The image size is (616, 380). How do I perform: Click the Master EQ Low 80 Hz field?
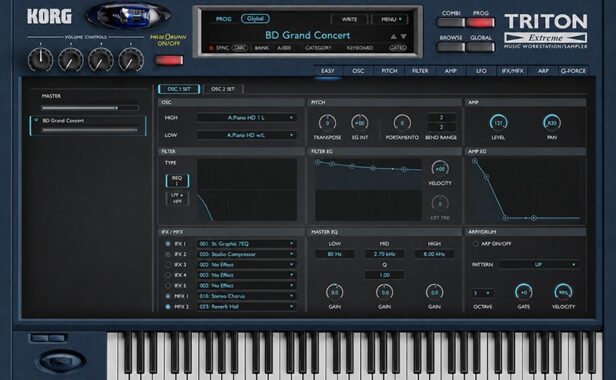tap(334, 254)
